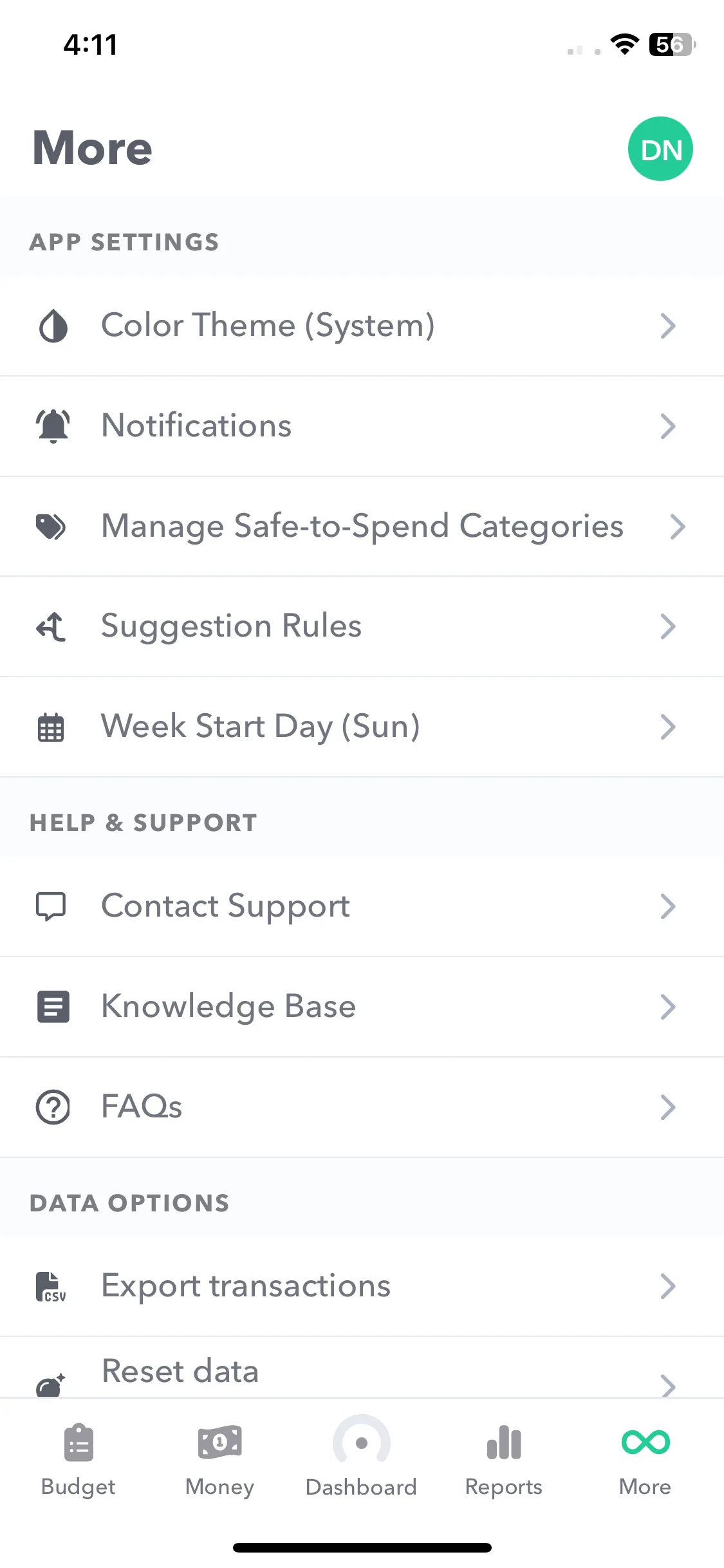This screenshot has height=1568, width=724.
Task: Tap the CSV export file icon
Action: pyautogui.click(x=51, y=1287)
